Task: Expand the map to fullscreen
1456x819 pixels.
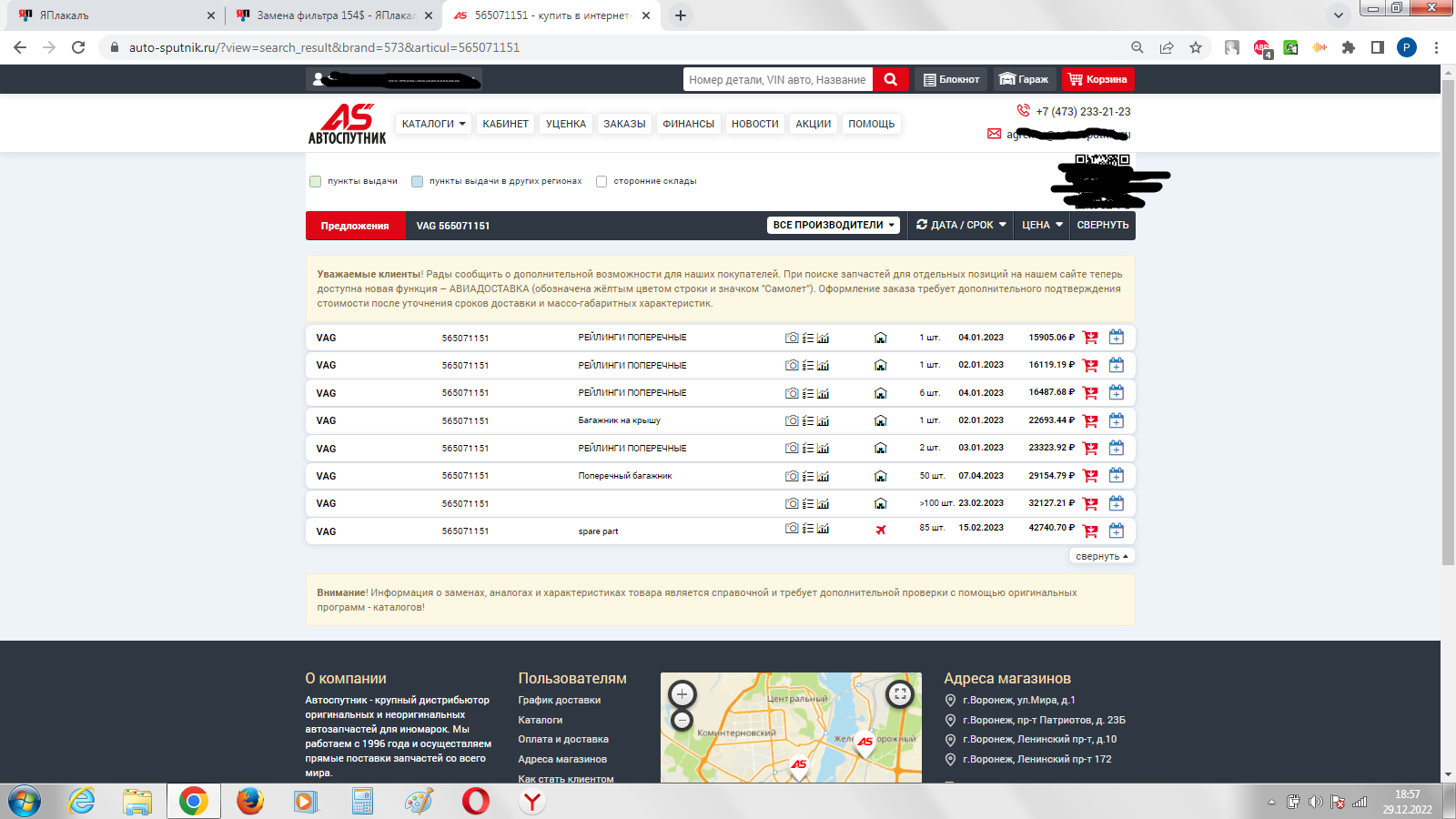Action: (x=899, y=694)
